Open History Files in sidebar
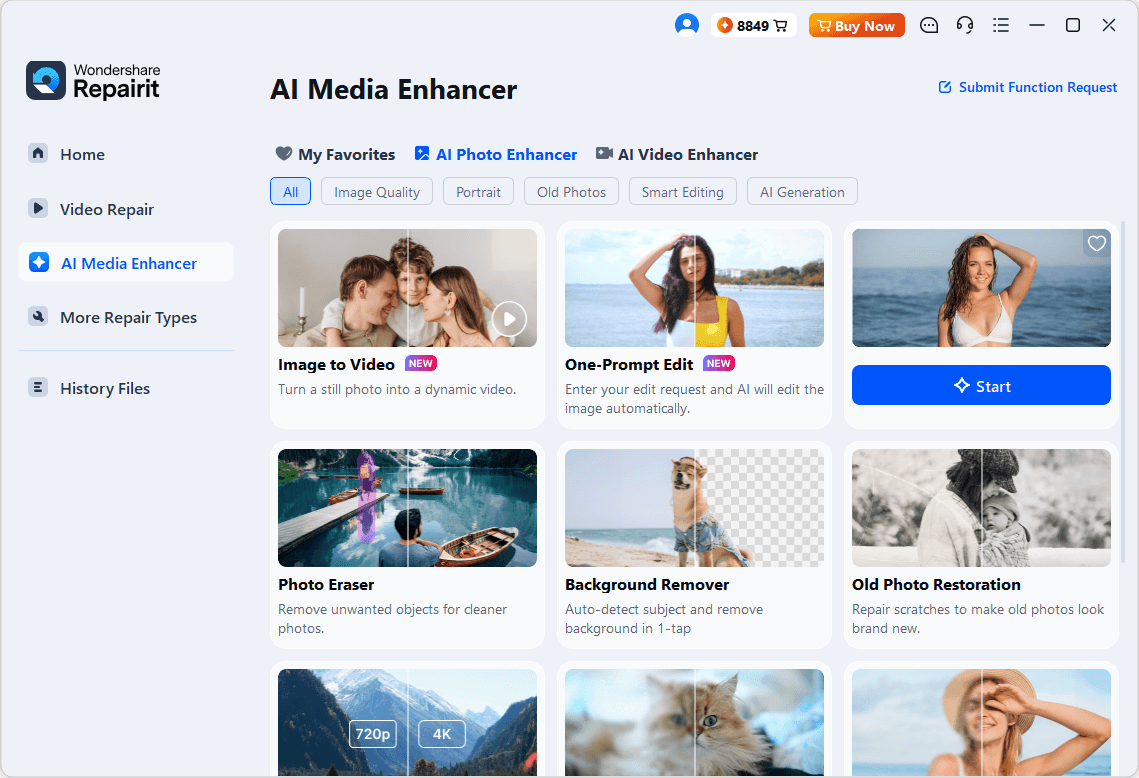Viewport: 1139px width, 778px height. [x=126, y=388]
